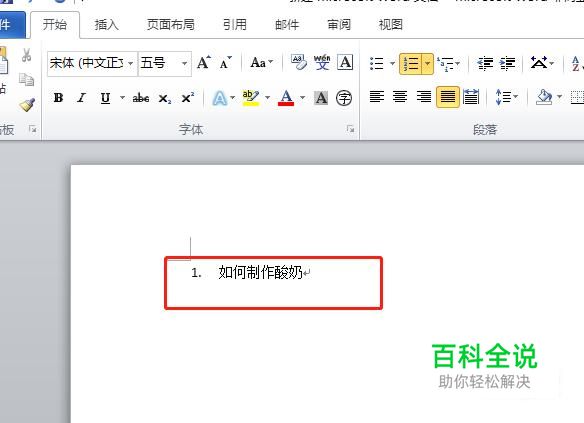Image resolution: width=584 pixels, height=423 pixels.
Task: Open the Shading color dropdown arrow
Action: [559, 97]
